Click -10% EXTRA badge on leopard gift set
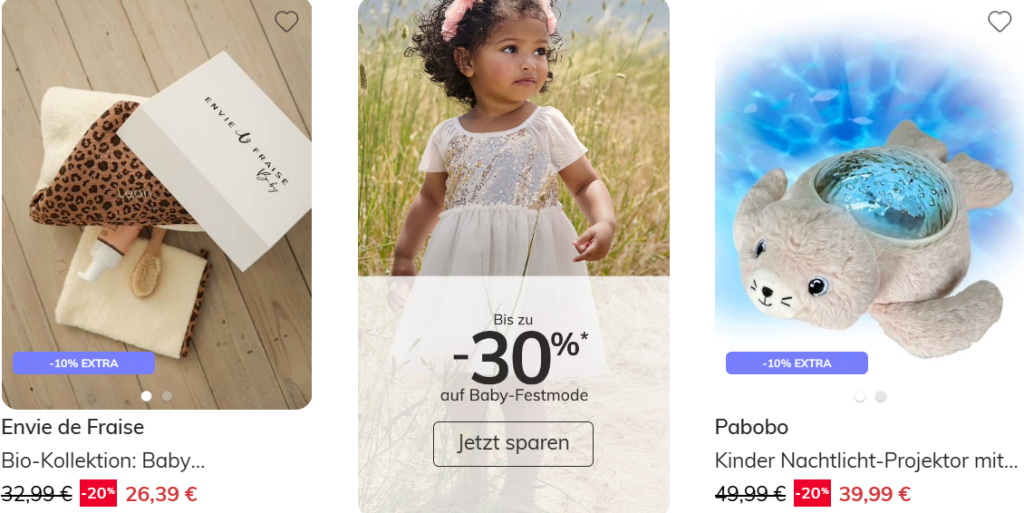The height and width of the screenshot is (513, 1024). [x=84, y=364]
